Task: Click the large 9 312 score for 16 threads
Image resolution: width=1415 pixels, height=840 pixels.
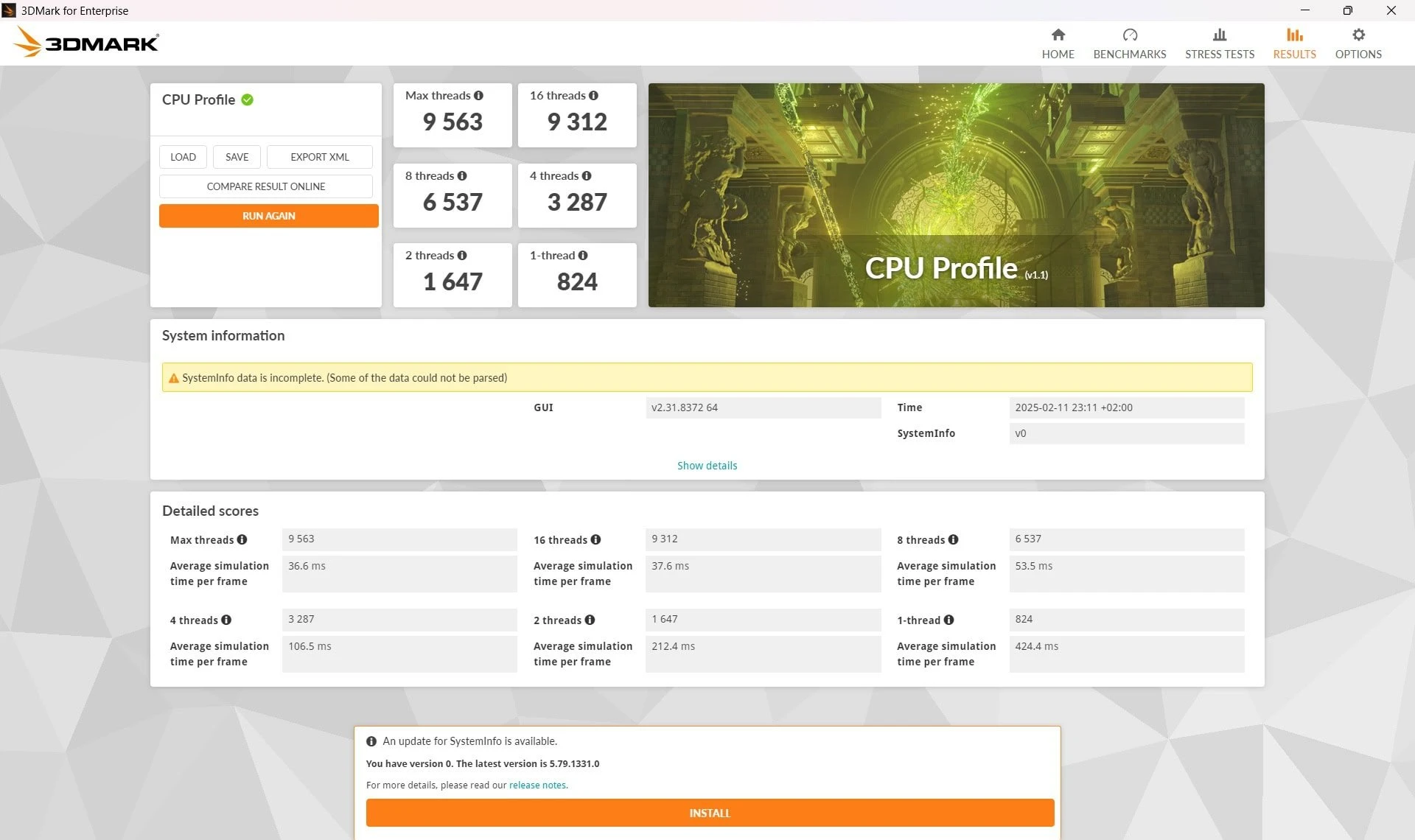Action: [x=577, y=122]
